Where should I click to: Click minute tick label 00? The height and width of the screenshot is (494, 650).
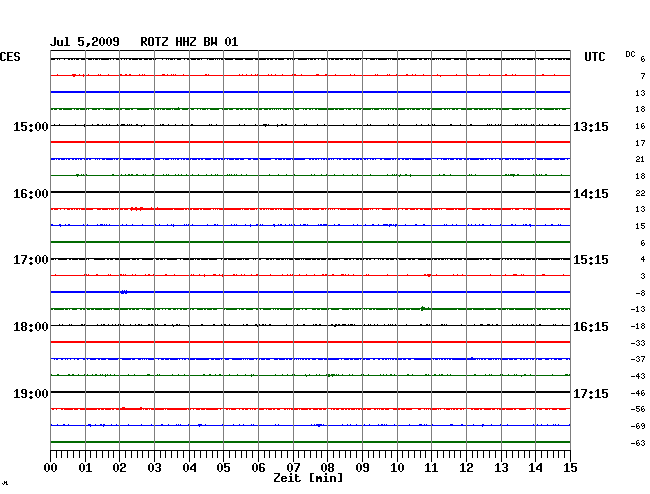pyautogui.click(x=51, y=467)
